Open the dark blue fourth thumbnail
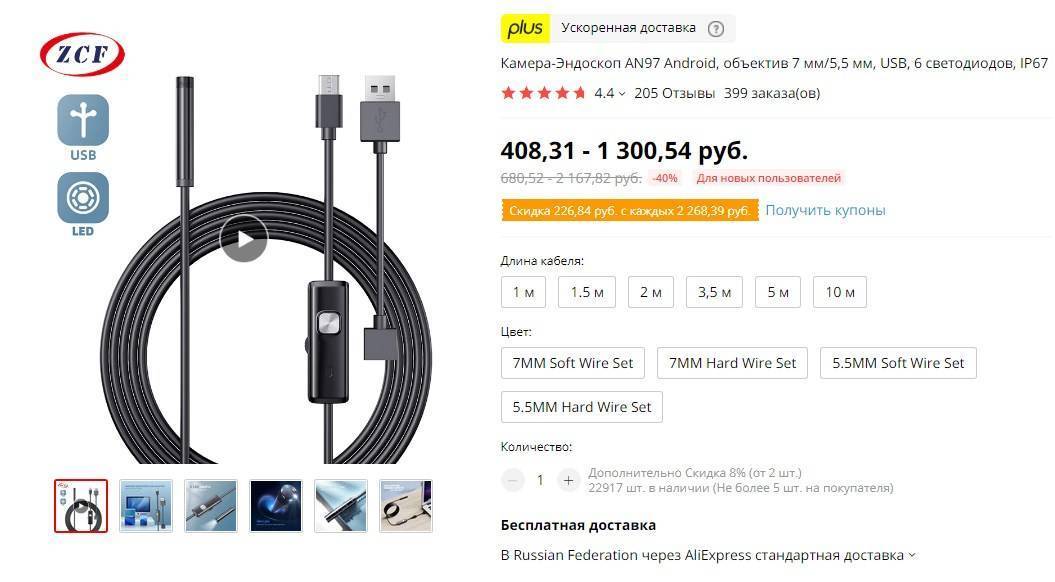This screenshot has height=582, width=1055. 276,506
